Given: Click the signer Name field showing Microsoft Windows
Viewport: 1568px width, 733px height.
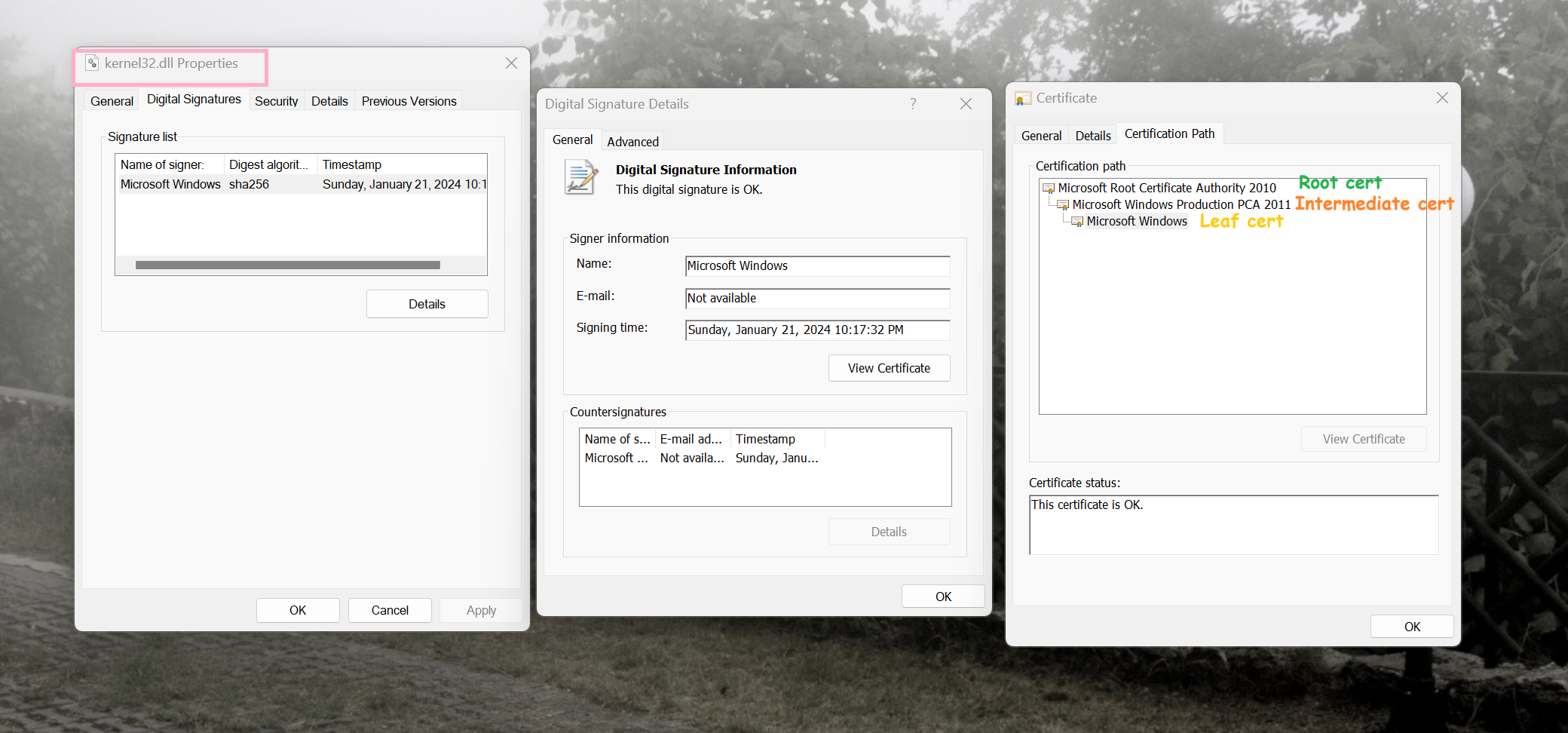Looking at the screenshot, I should pos(817,265).
